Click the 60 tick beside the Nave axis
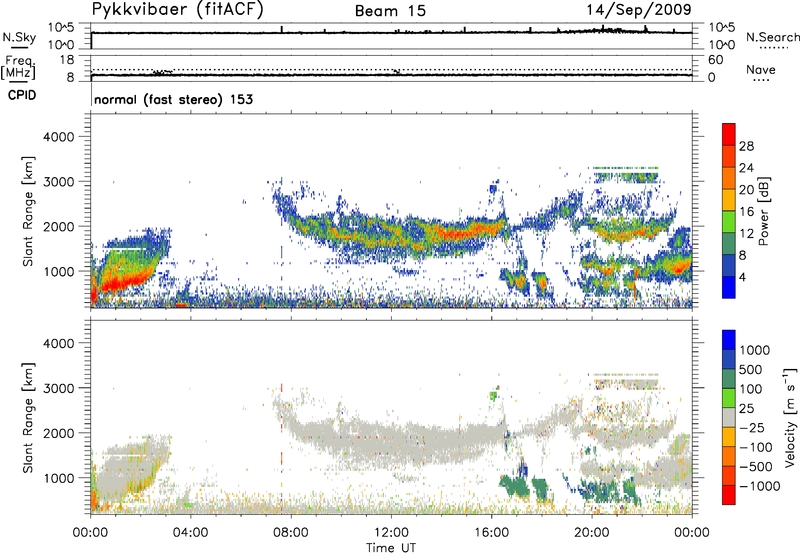The width and height of the screenshot is (800, 554). [715, 60]
